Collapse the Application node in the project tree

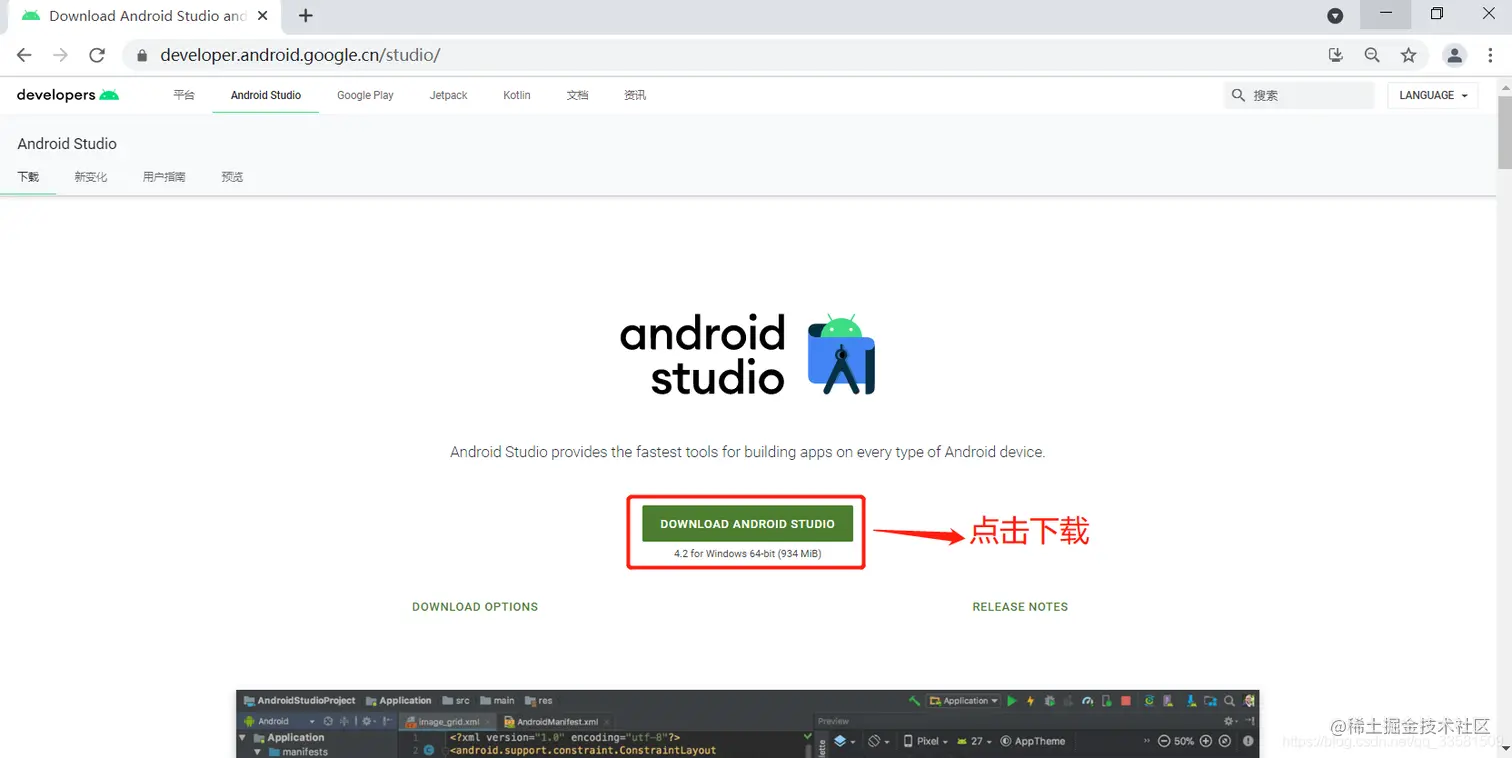(x=241, y=737)
